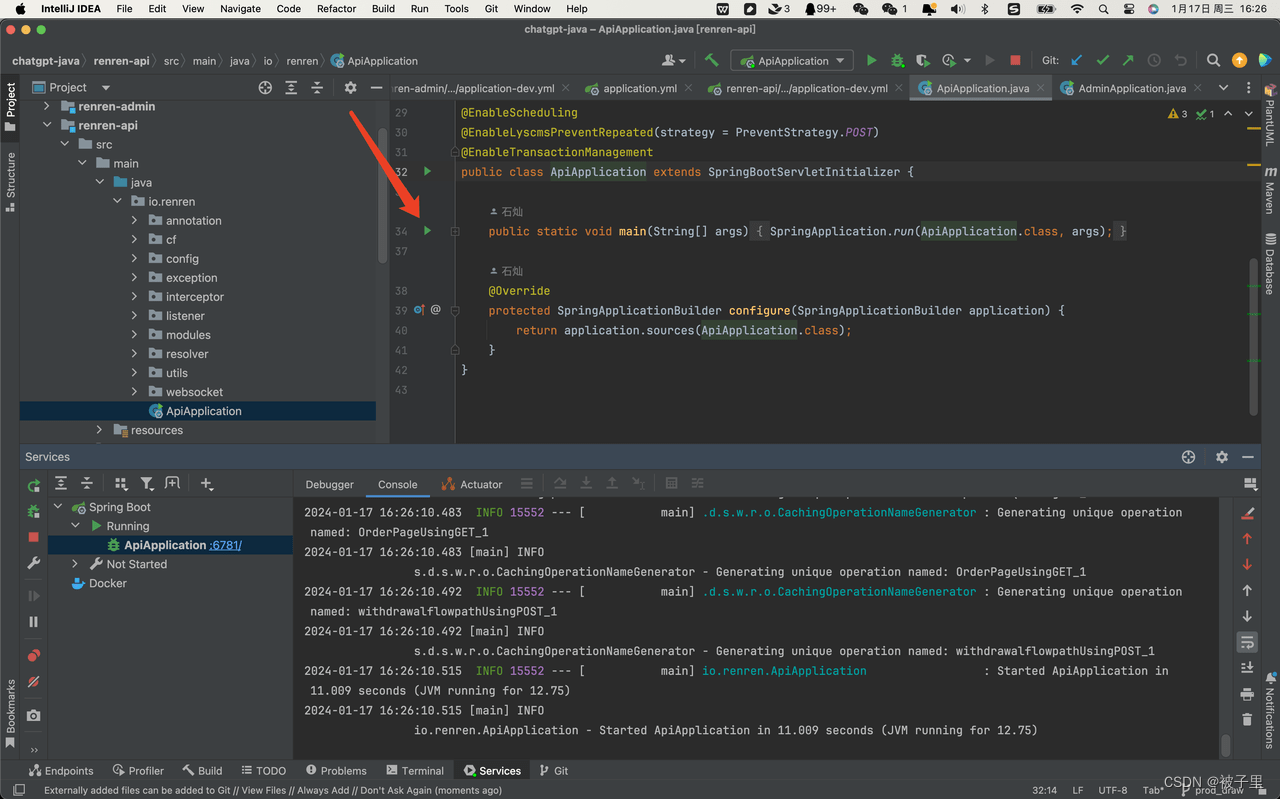Image resolution: width=1280 pixels, height=799 pixels.
Task: Open Actuator tab in Services
Action: coord(472,484)
